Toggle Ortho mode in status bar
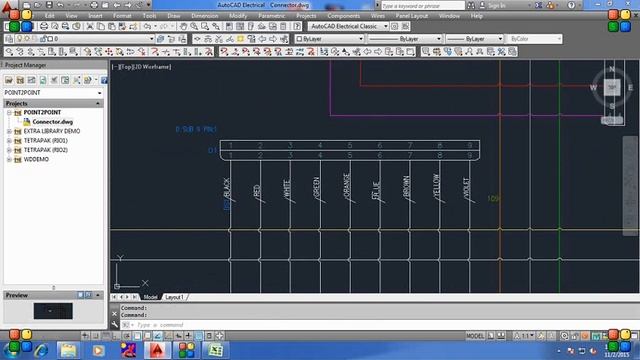The width and height of the screenshot is (640, 360). pyautogui.click(x=116, y=336)
